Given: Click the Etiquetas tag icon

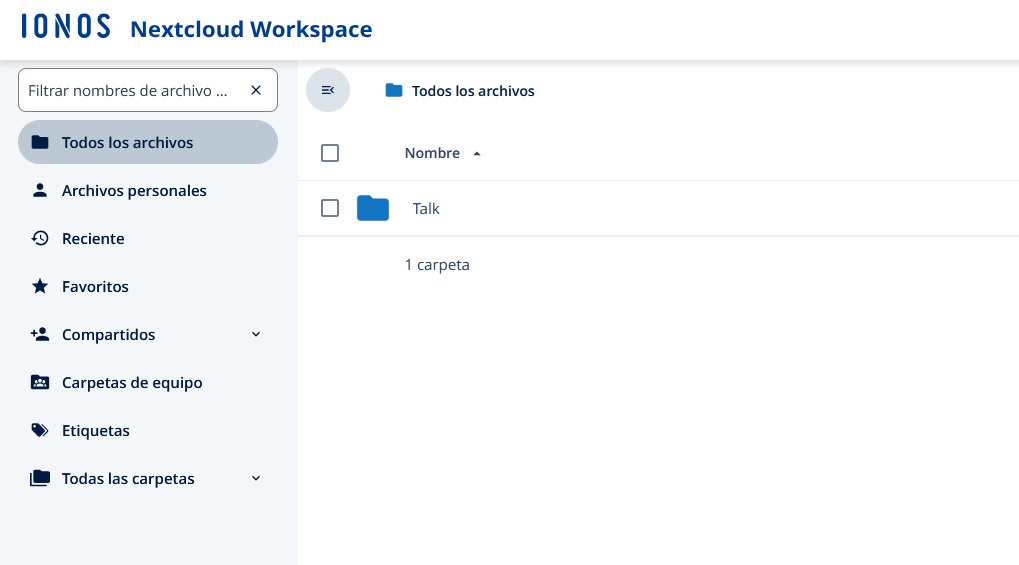Looking at the screenshot, I should pos(40,430).
